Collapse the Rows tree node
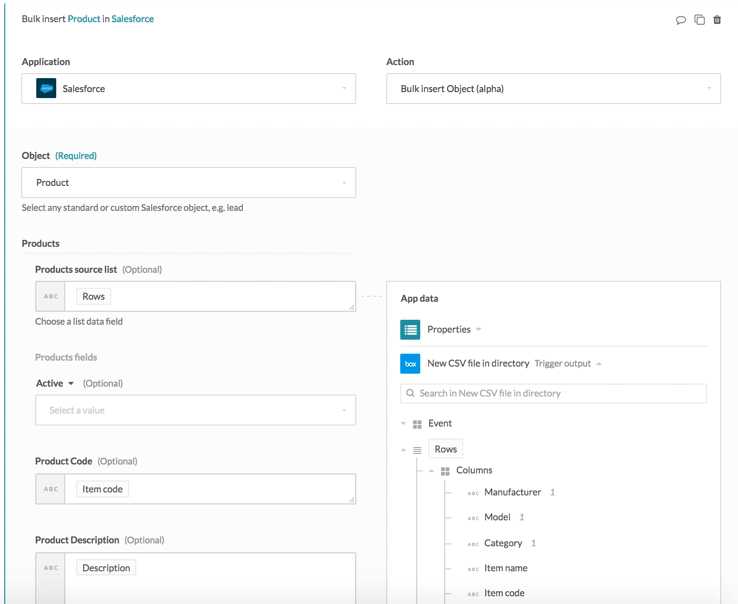 pos(404,450)
